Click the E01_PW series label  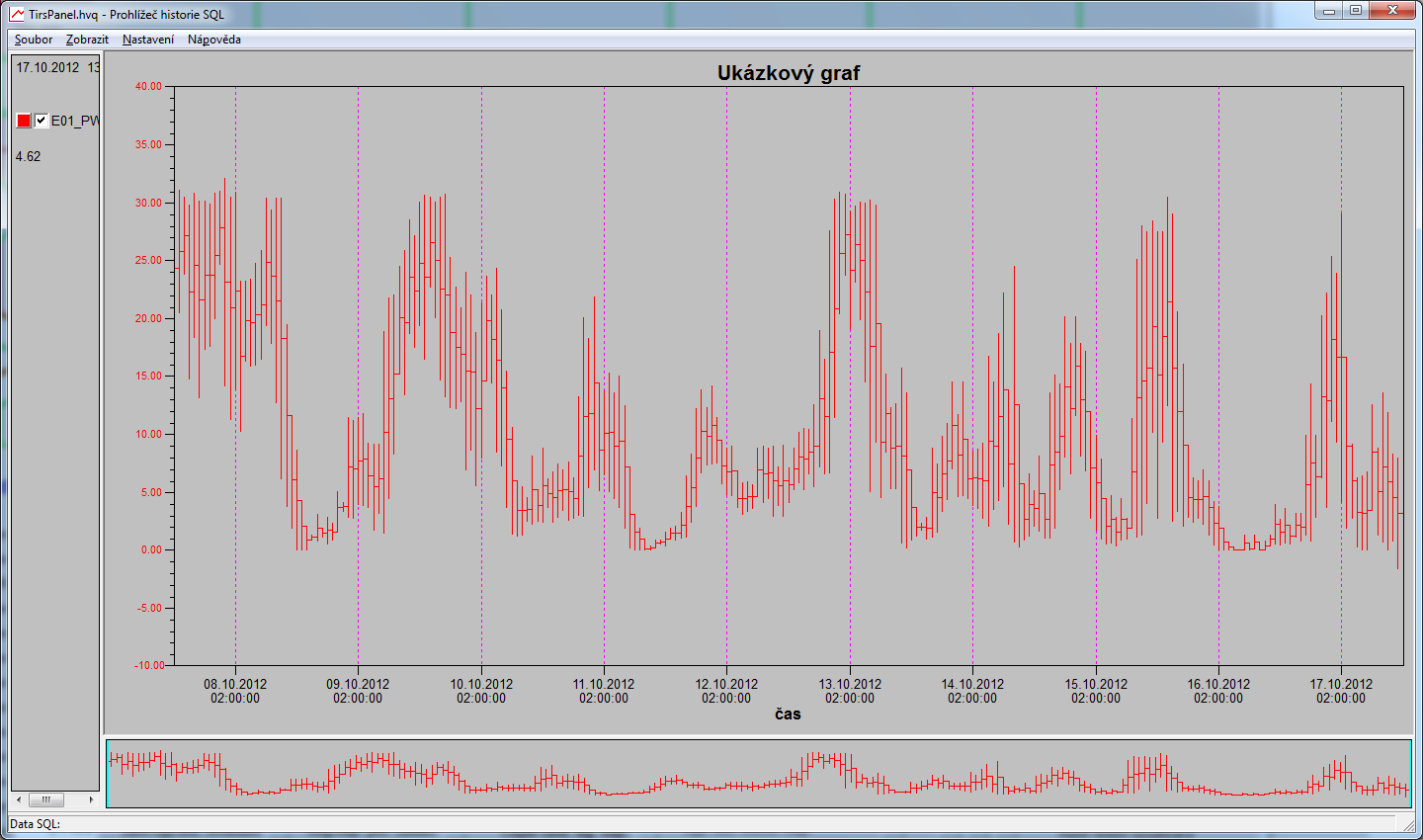click(x=75, y=121)
